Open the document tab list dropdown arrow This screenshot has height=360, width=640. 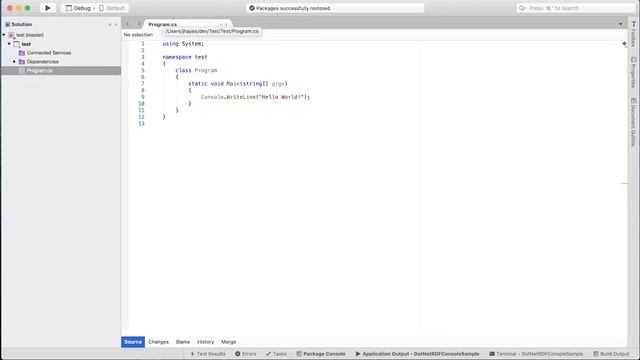(x=620, y=24)
